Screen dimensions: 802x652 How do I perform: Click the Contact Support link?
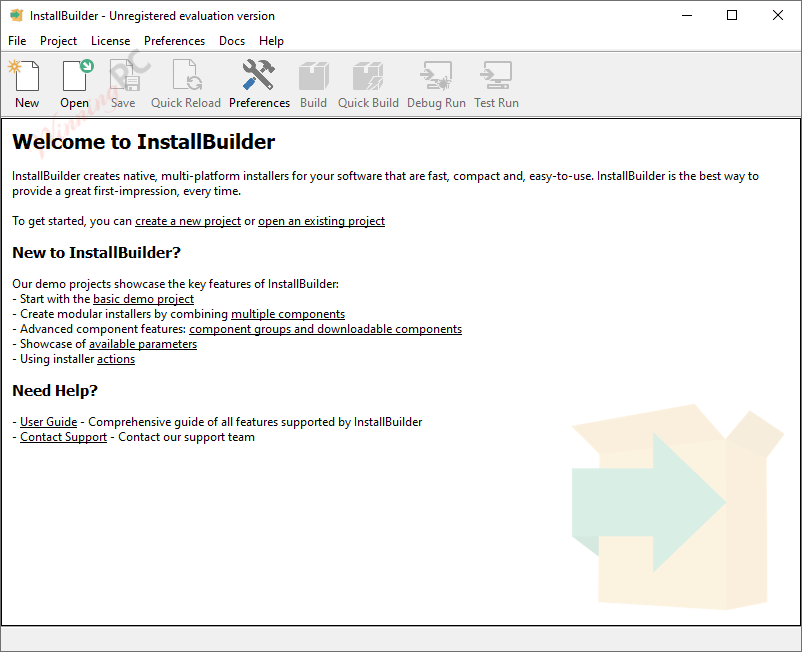point(63,437)
